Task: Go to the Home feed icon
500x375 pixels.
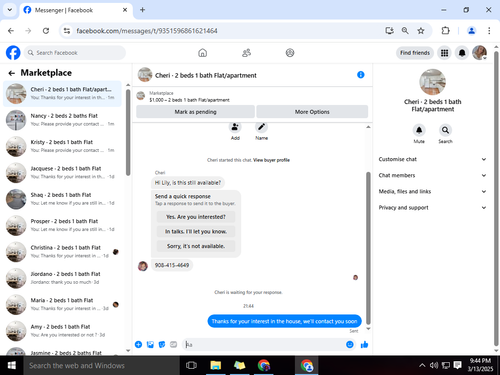Action: pyautogui.click(x=202, y=53)
